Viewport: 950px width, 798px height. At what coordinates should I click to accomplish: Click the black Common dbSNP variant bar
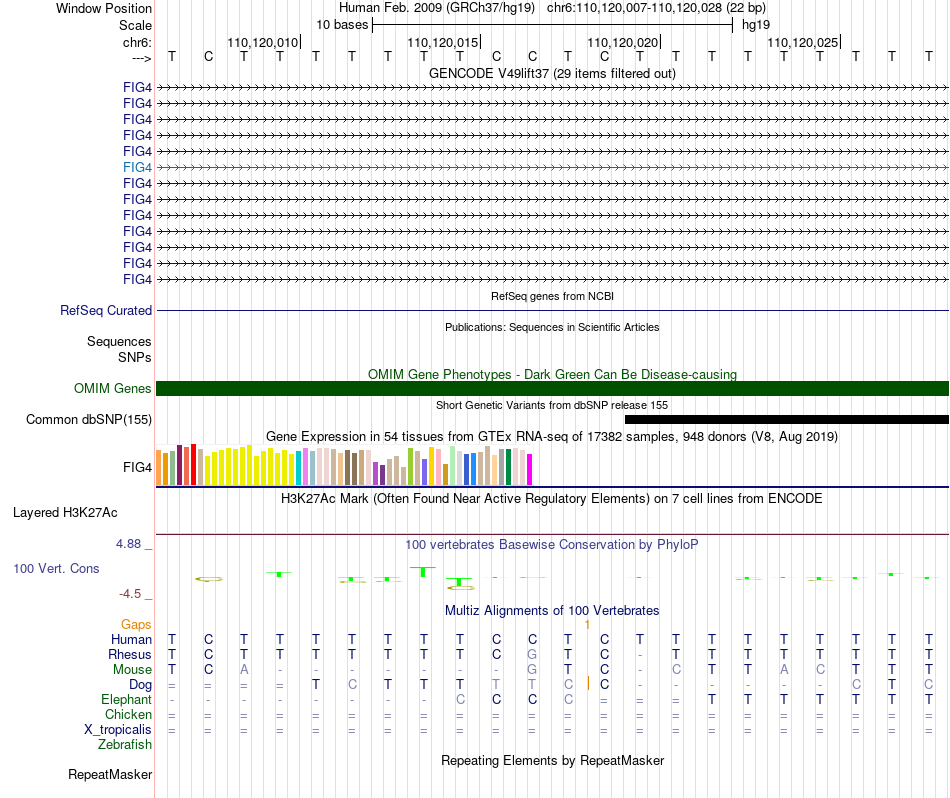click(x=786, y=419)
